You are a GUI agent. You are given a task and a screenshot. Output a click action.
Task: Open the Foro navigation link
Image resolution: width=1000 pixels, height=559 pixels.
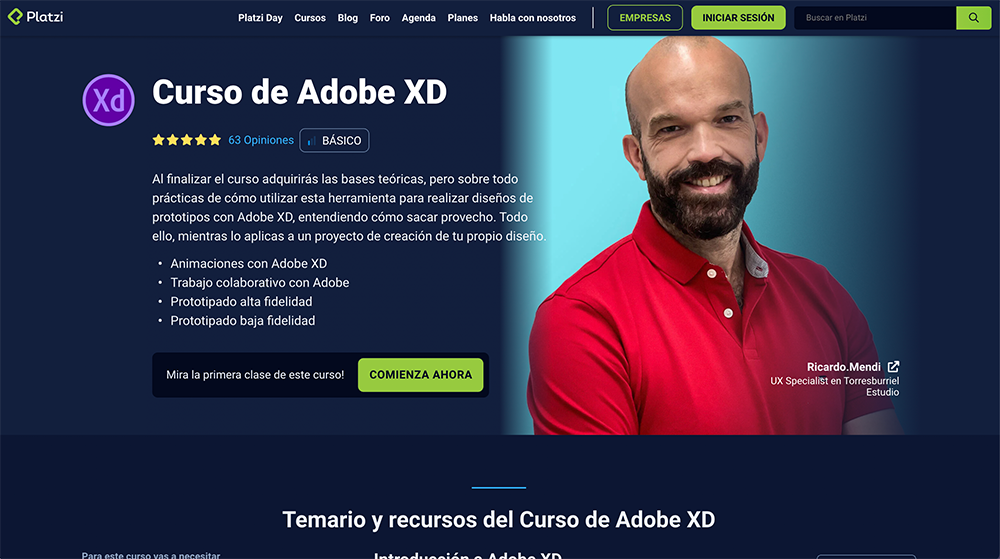click(379, 18)
